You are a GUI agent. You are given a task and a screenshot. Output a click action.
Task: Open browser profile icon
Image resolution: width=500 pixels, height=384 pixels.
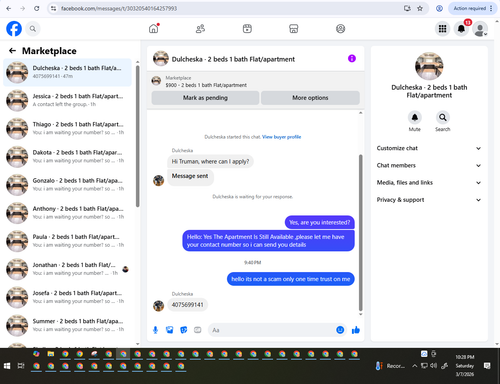pos(439,8)
